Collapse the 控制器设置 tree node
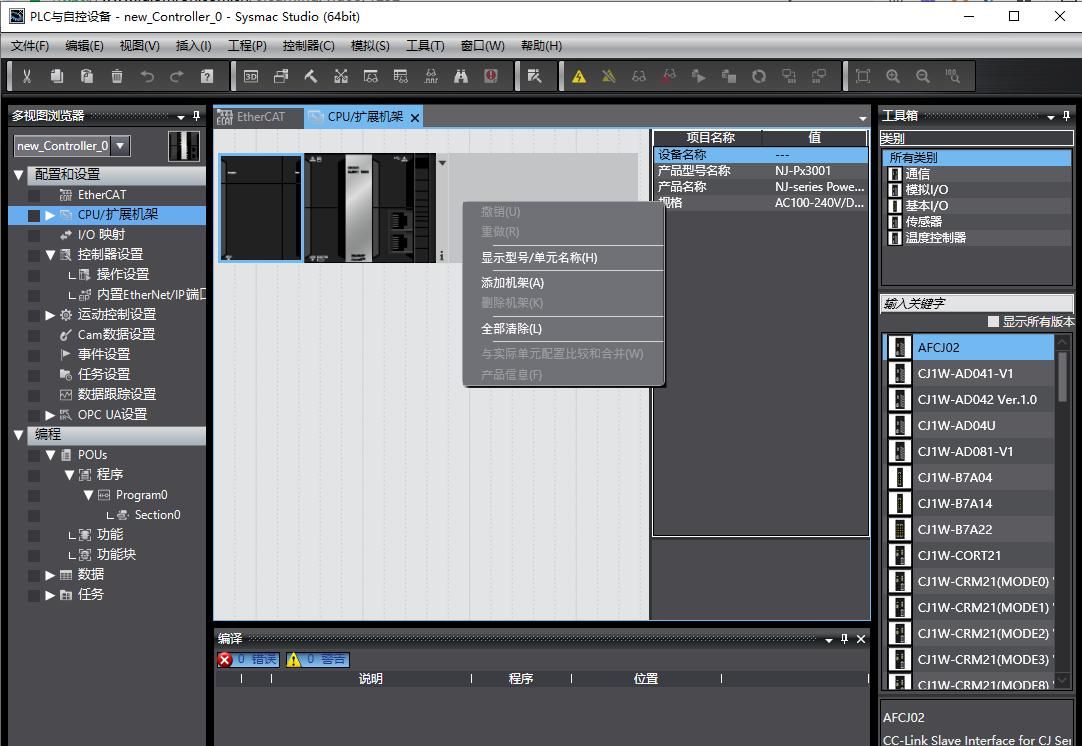This screenshot has height=746, width=1082. [51, 255]
